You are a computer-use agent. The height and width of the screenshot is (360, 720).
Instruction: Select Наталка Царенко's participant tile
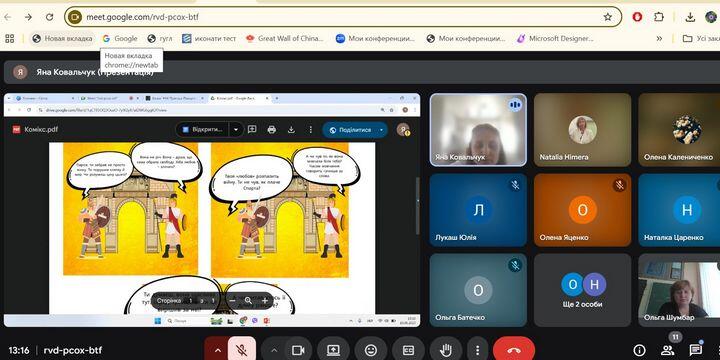(x=679, y=210)
